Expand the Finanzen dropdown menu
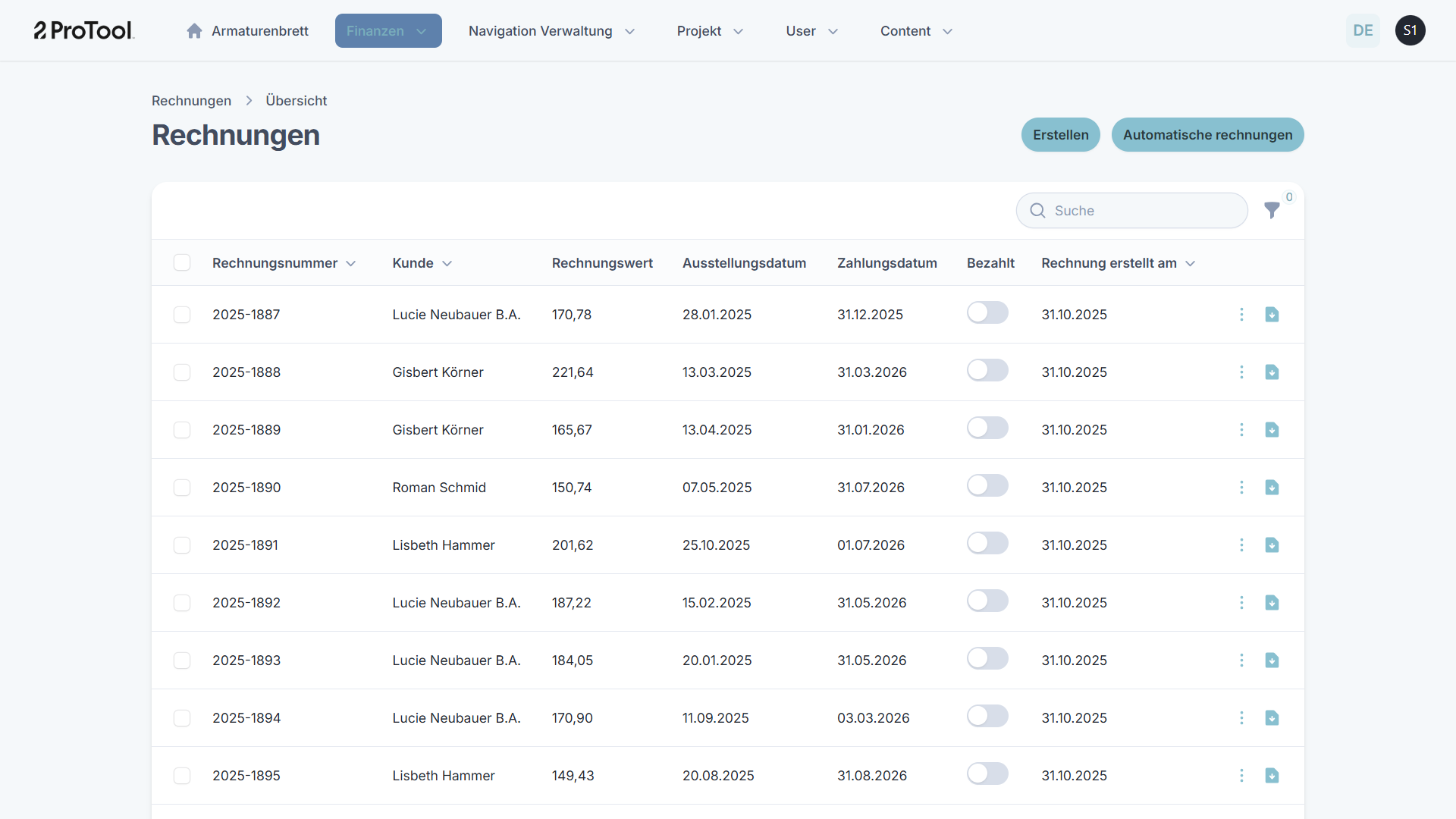The height and width of the screenshot is (819, 1456). (x=388, y=31)
